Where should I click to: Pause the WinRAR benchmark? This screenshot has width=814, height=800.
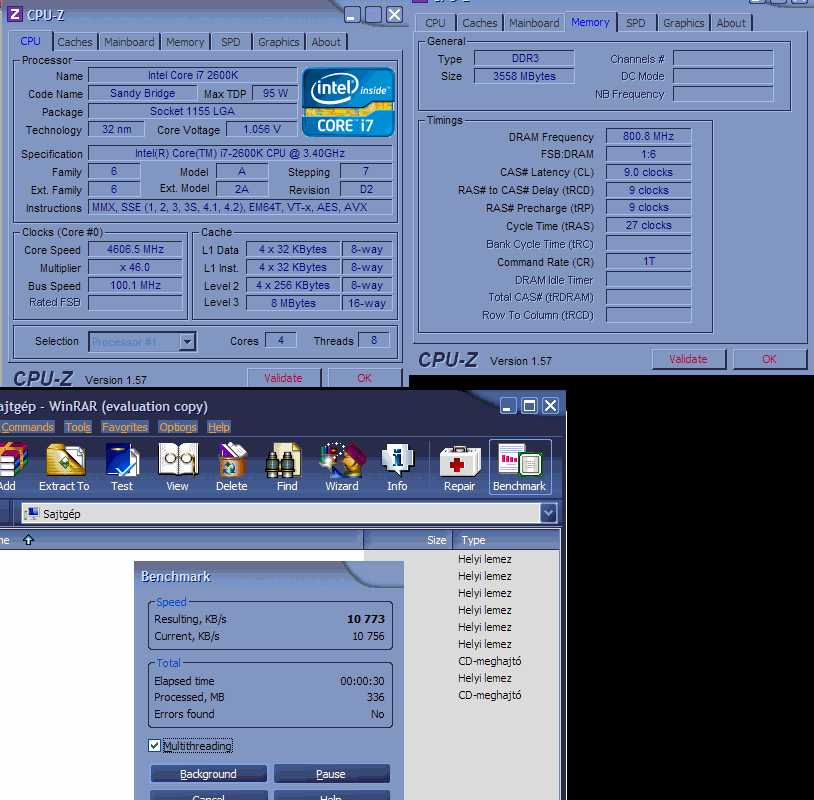coord(331,774)
